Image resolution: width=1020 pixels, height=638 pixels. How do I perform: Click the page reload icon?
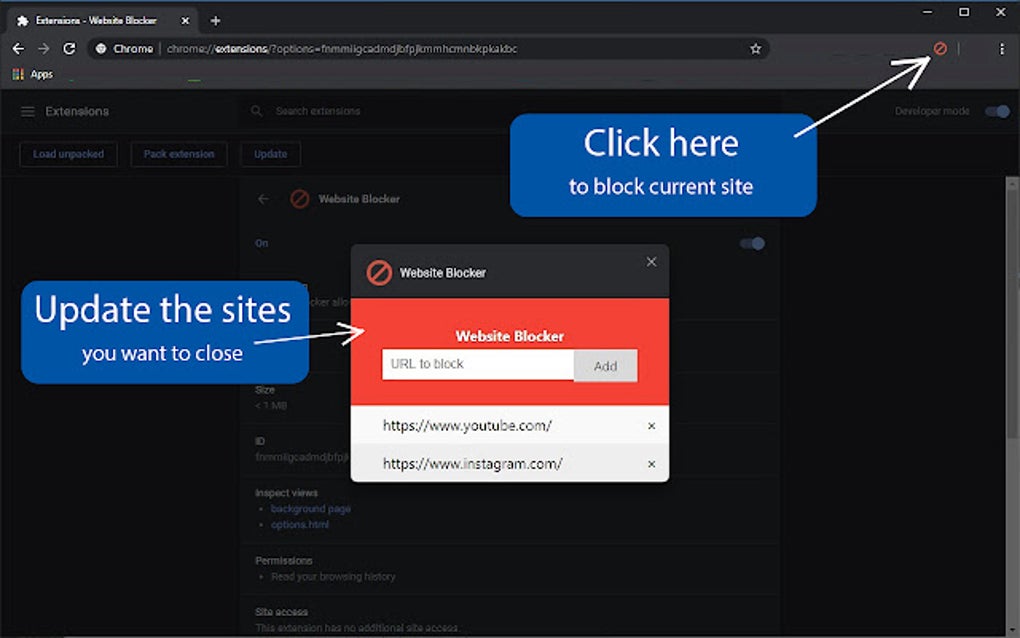pyautogui.click(x=68, y=47)
